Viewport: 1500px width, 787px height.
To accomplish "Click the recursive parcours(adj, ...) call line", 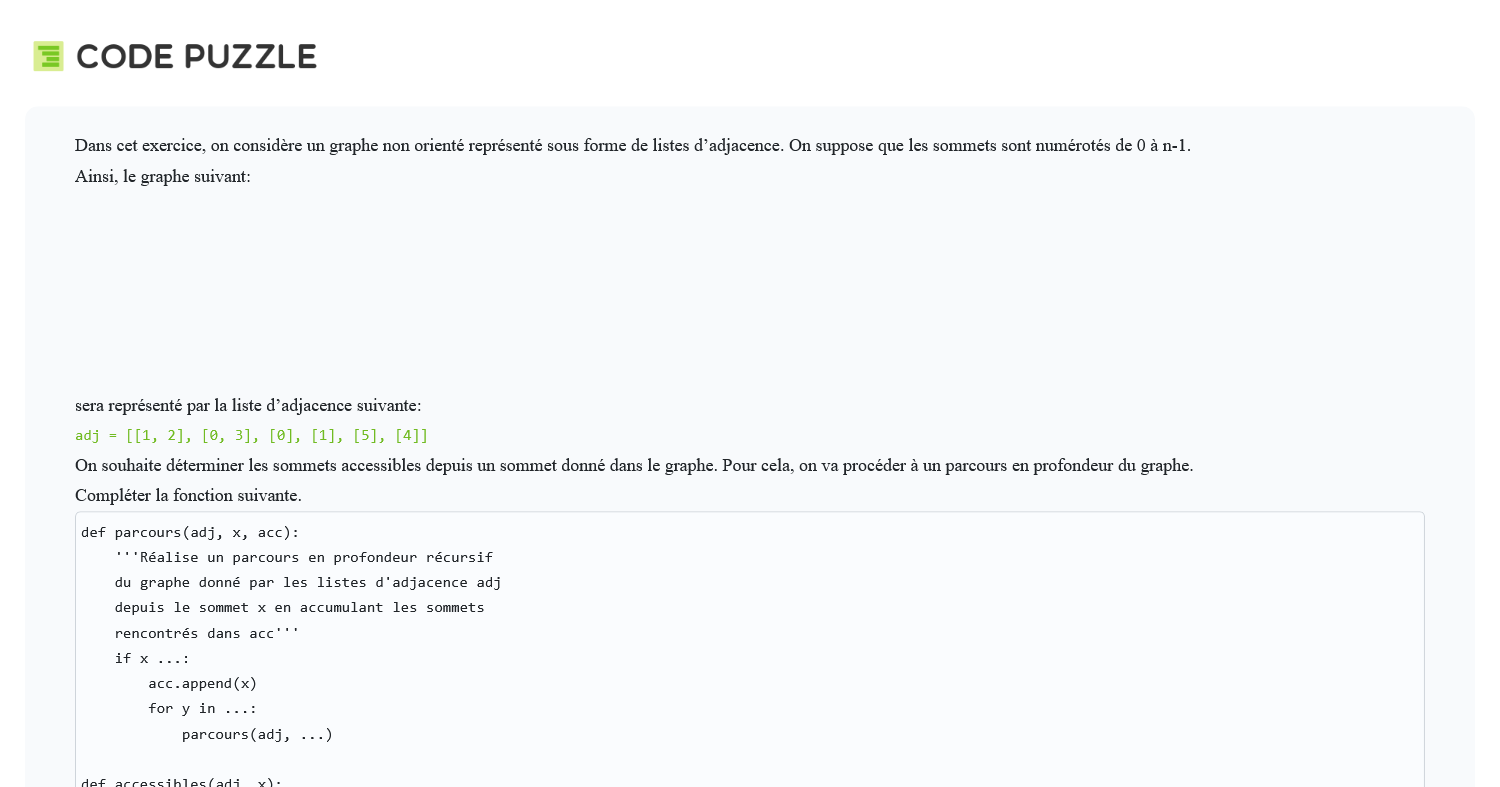I will (256, 733).
